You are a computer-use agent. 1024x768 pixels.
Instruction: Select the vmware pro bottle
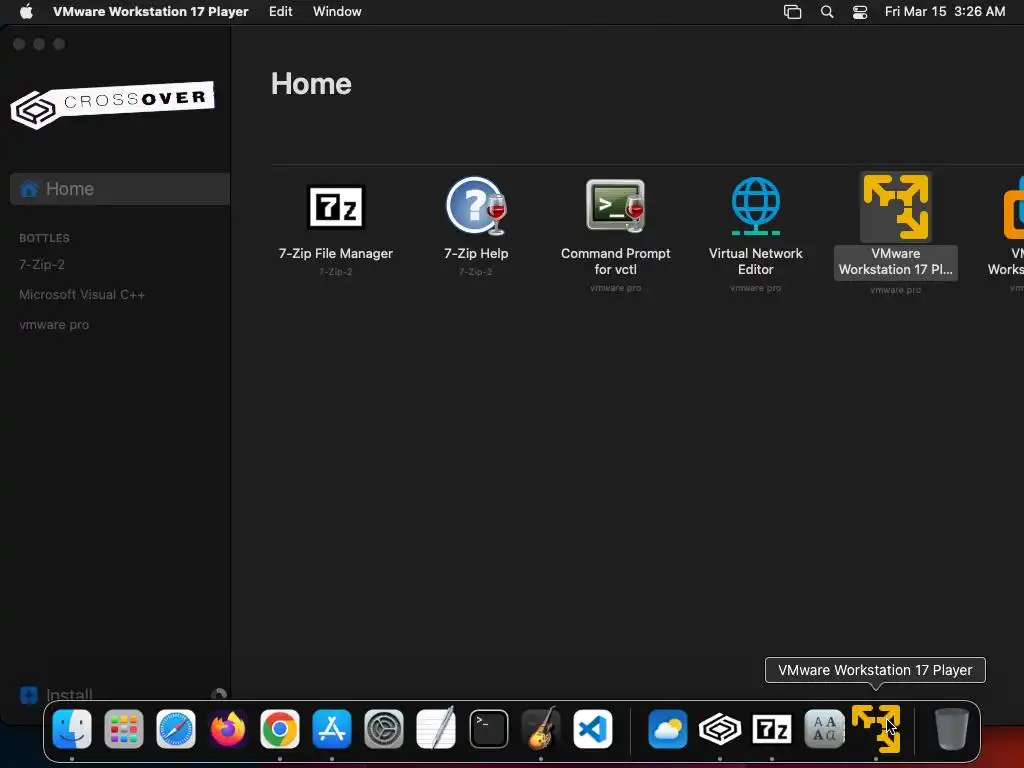click(54, 325)
